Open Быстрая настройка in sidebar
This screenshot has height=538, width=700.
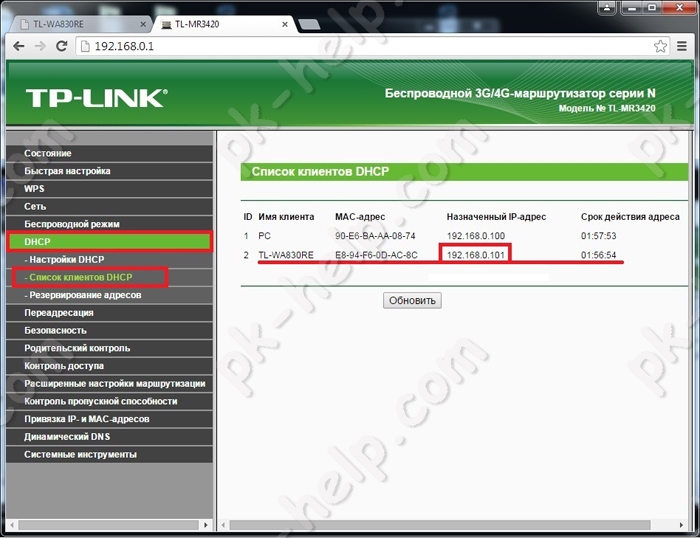[109, 171]
